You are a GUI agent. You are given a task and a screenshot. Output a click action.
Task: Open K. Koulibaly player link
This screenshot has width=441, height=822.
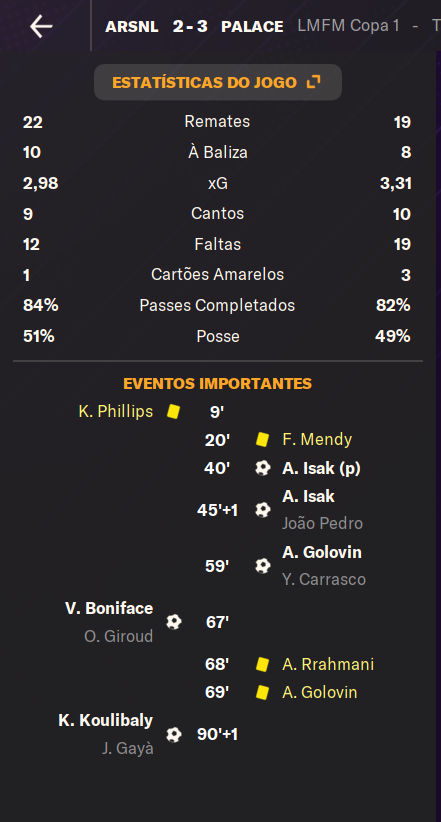click(105, 720)
